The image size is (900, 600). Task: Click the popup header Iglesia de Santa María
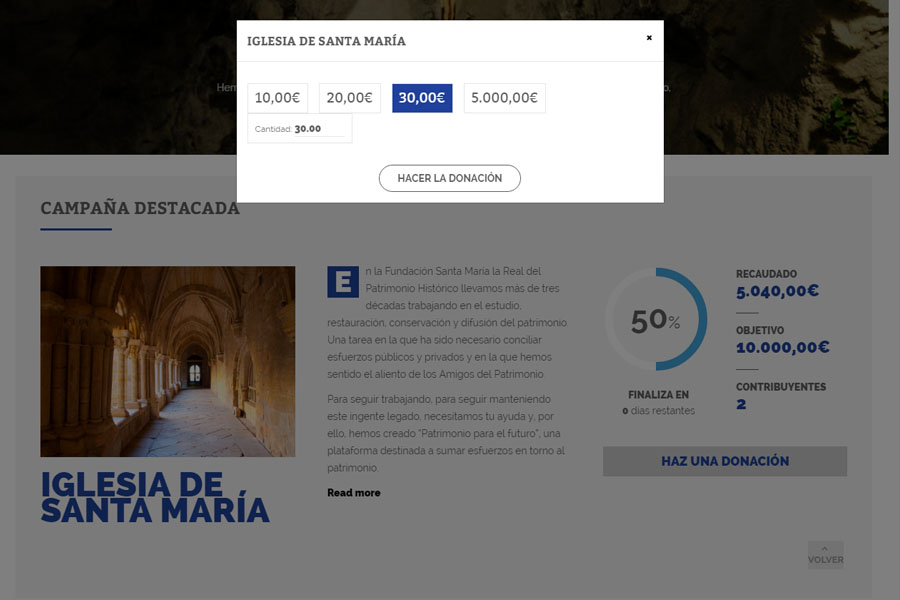[x=326, y=41]
